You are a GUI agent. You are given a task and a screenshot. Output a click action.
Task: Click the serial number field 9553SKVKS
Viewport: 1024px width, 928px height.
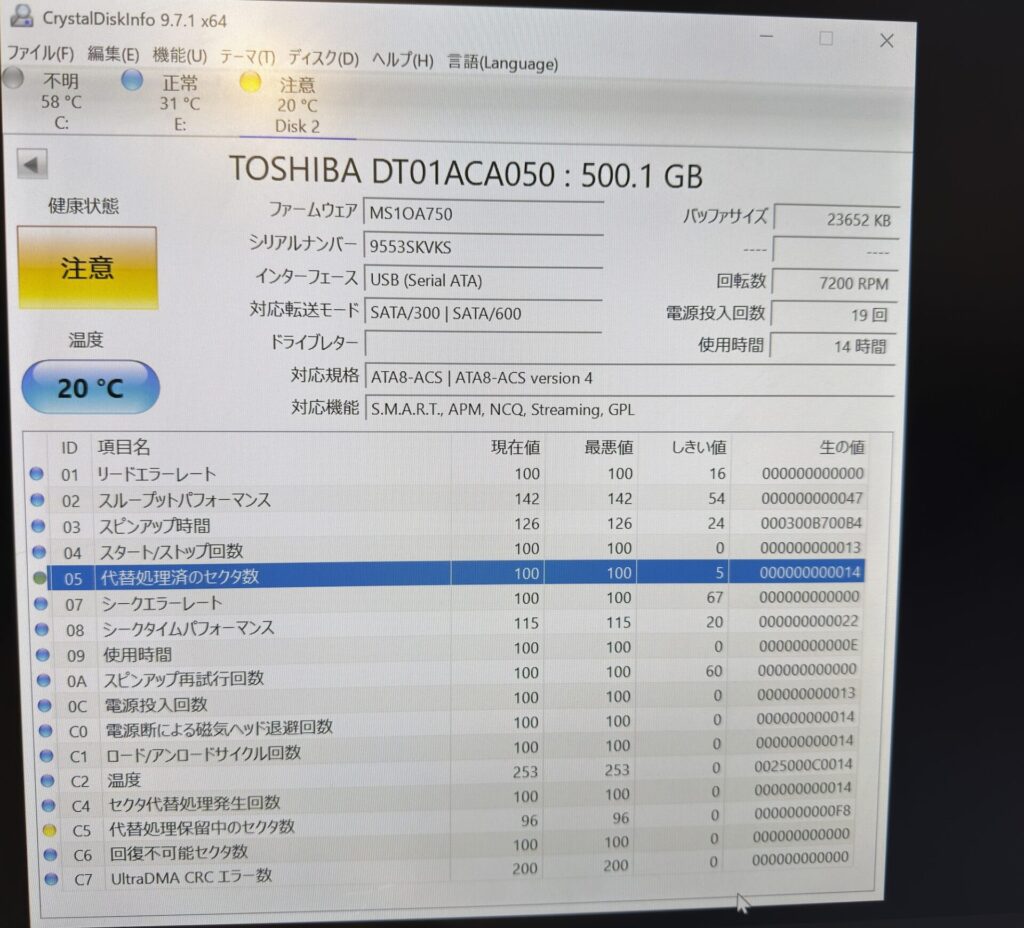(483, 247)
